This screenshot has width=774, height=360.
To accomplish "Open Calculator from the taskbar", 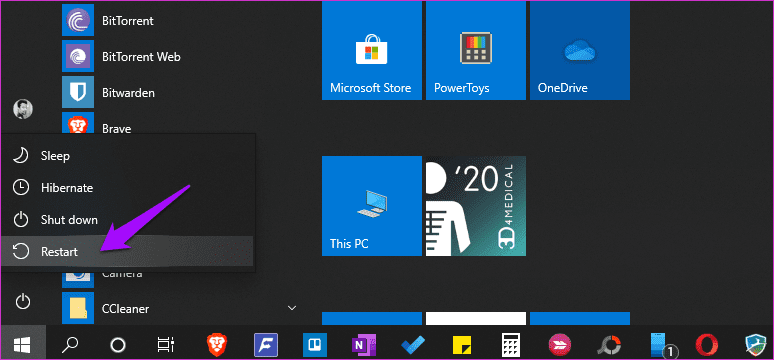I will [x=511, y=344].
